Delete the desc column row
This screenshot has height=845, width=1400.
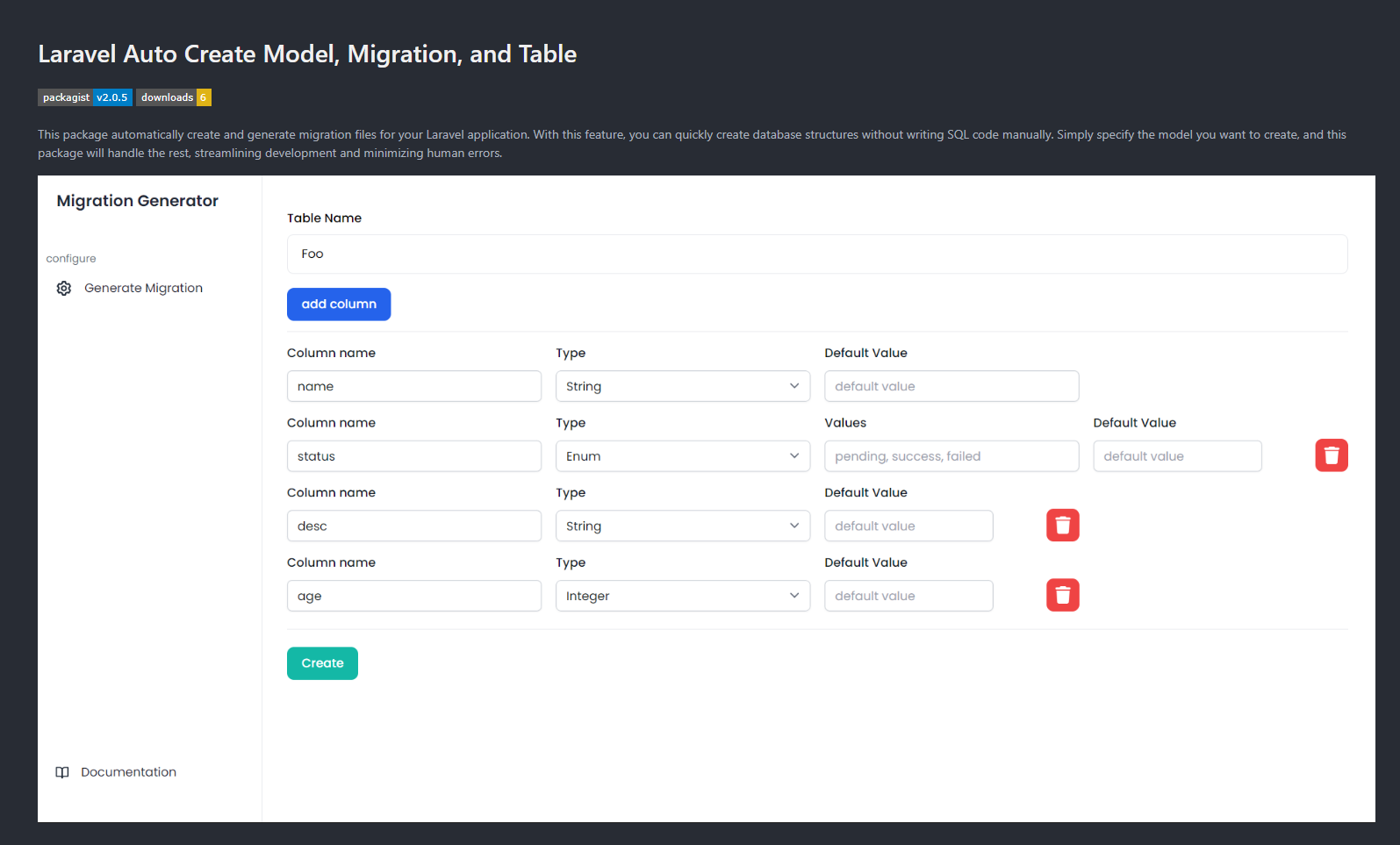click(x=1062, y=526)
